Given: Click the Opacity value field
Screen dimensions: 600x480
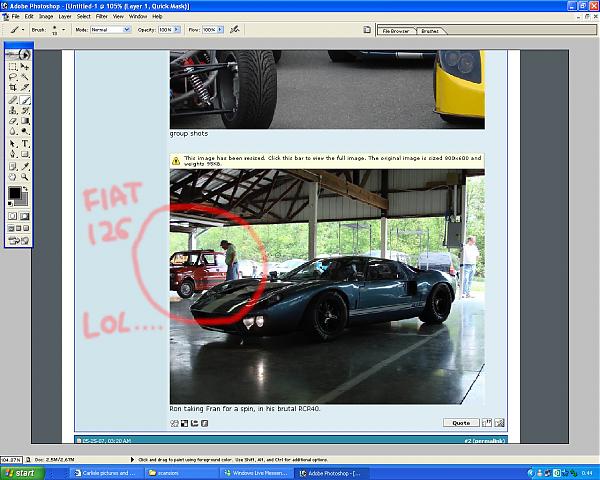Looking at the screenshot, I should click(x=166, y=29).
